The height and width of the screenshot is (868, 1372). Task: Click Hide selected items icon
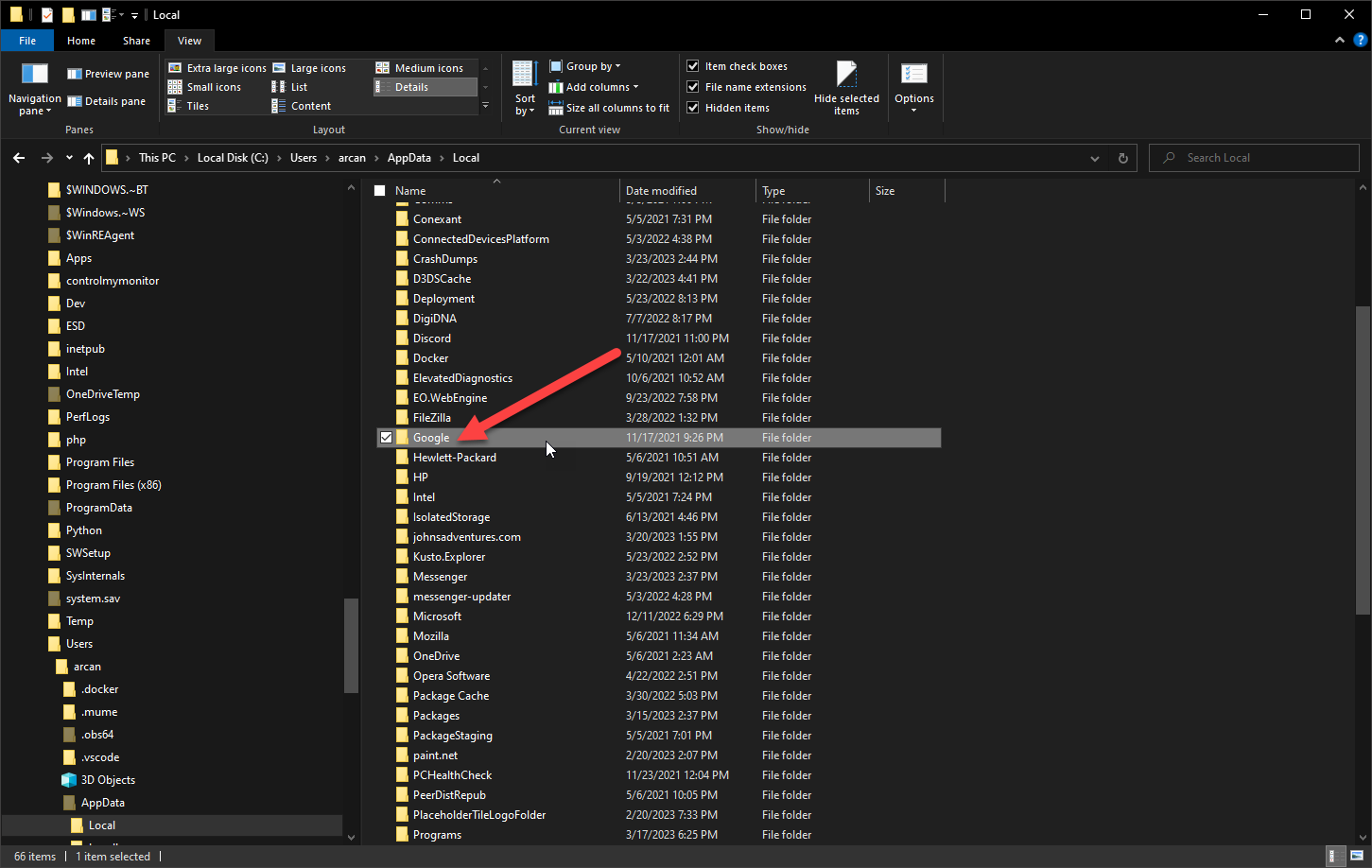click(x=846, y=75)
